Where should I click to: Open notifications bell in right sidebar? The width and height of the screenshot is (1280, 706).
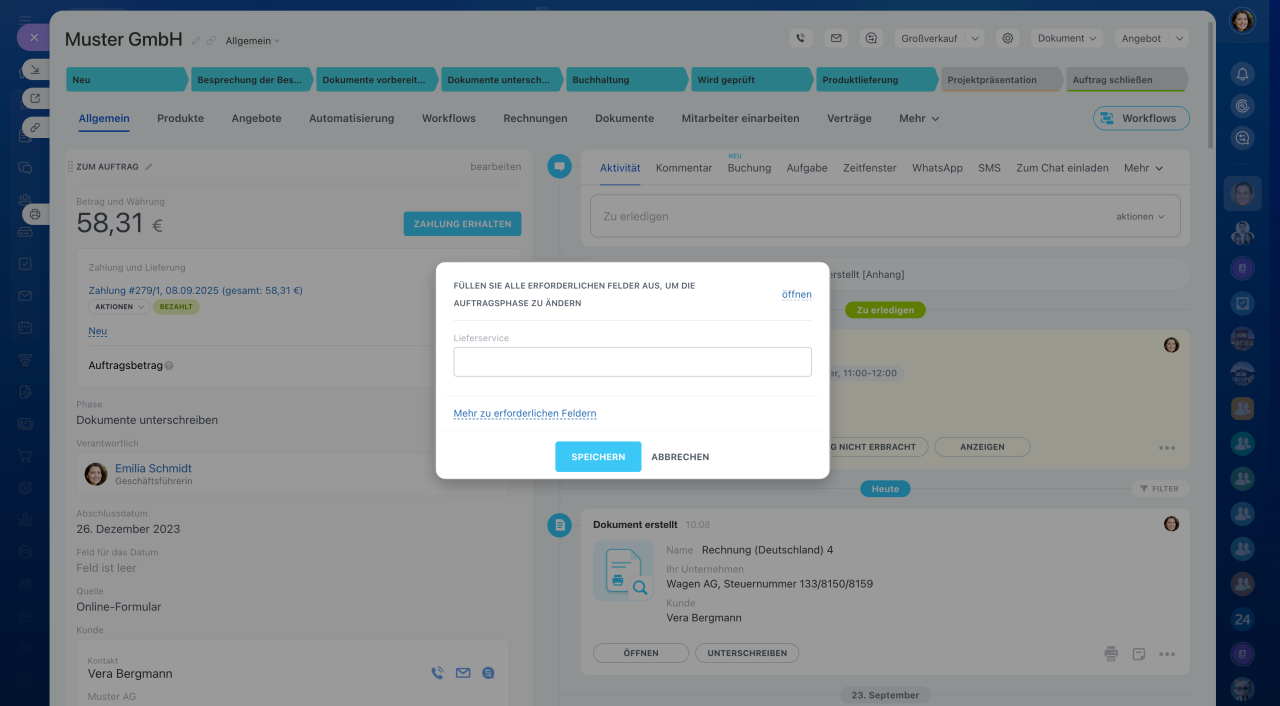[x=1242, y=74]
